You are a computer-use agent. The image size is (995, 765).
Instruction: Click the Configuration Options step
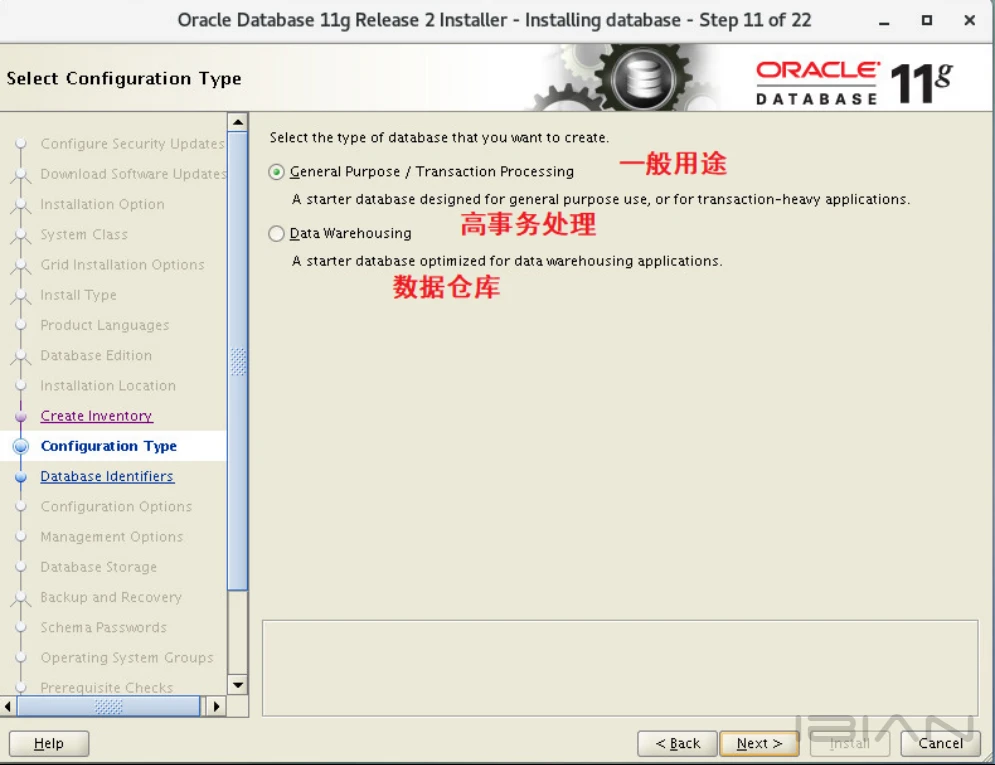(x=116, y=506)
